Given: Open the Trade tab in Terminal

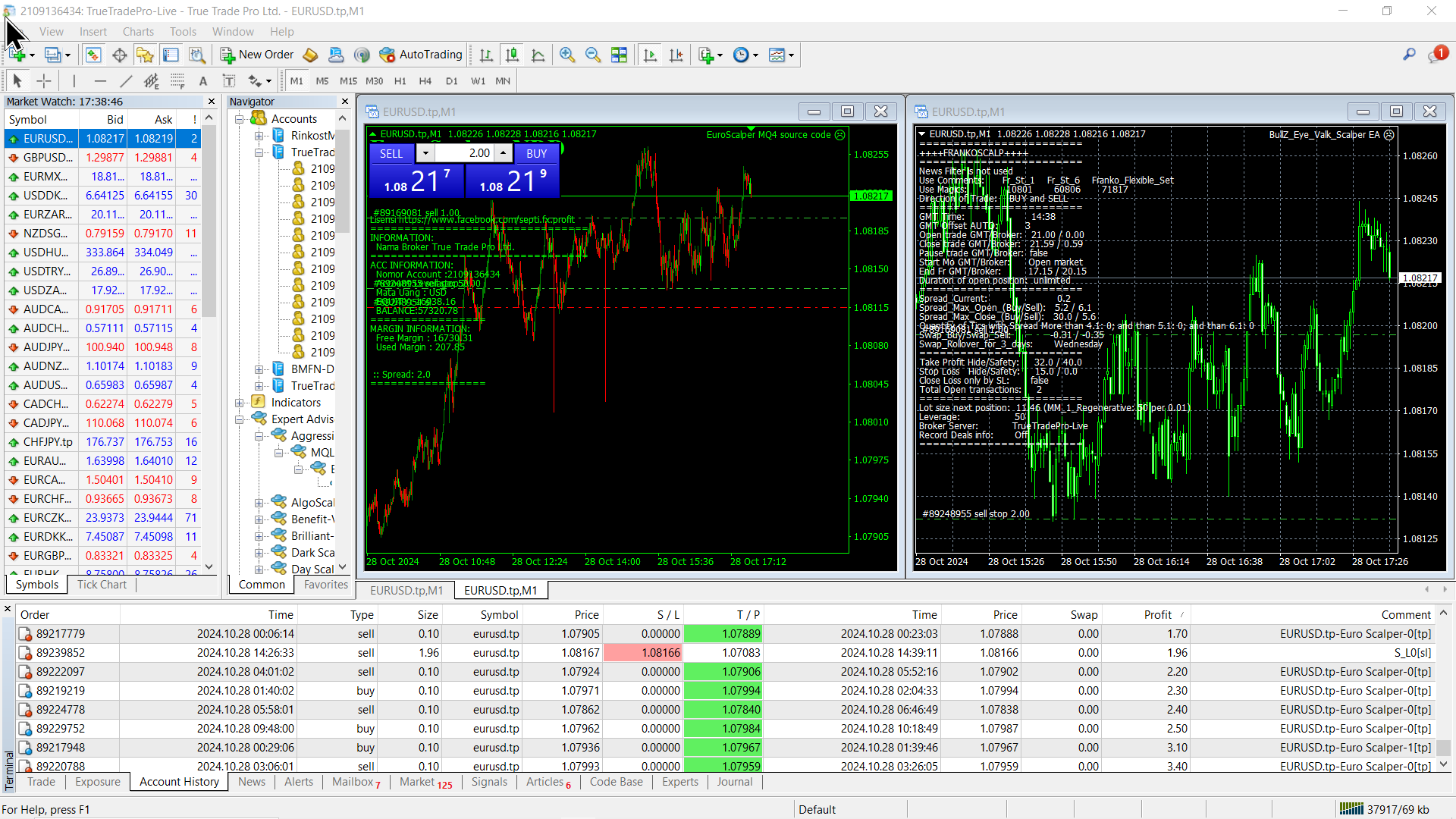Looking at the screenshot, I should click(x=41, y=782).
